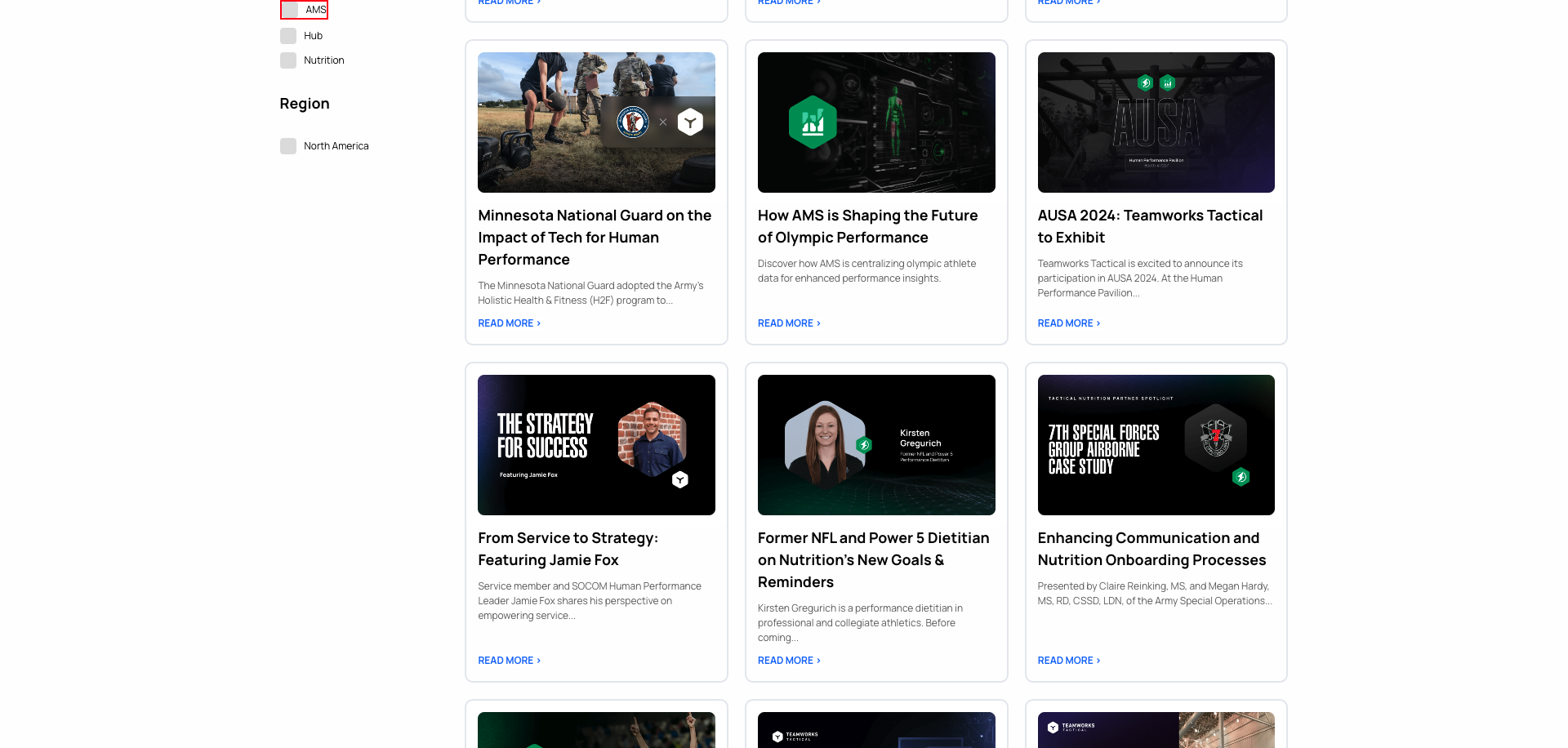Open the AUSA 2024 article via its title
1568x748 pixels.
1150,226
